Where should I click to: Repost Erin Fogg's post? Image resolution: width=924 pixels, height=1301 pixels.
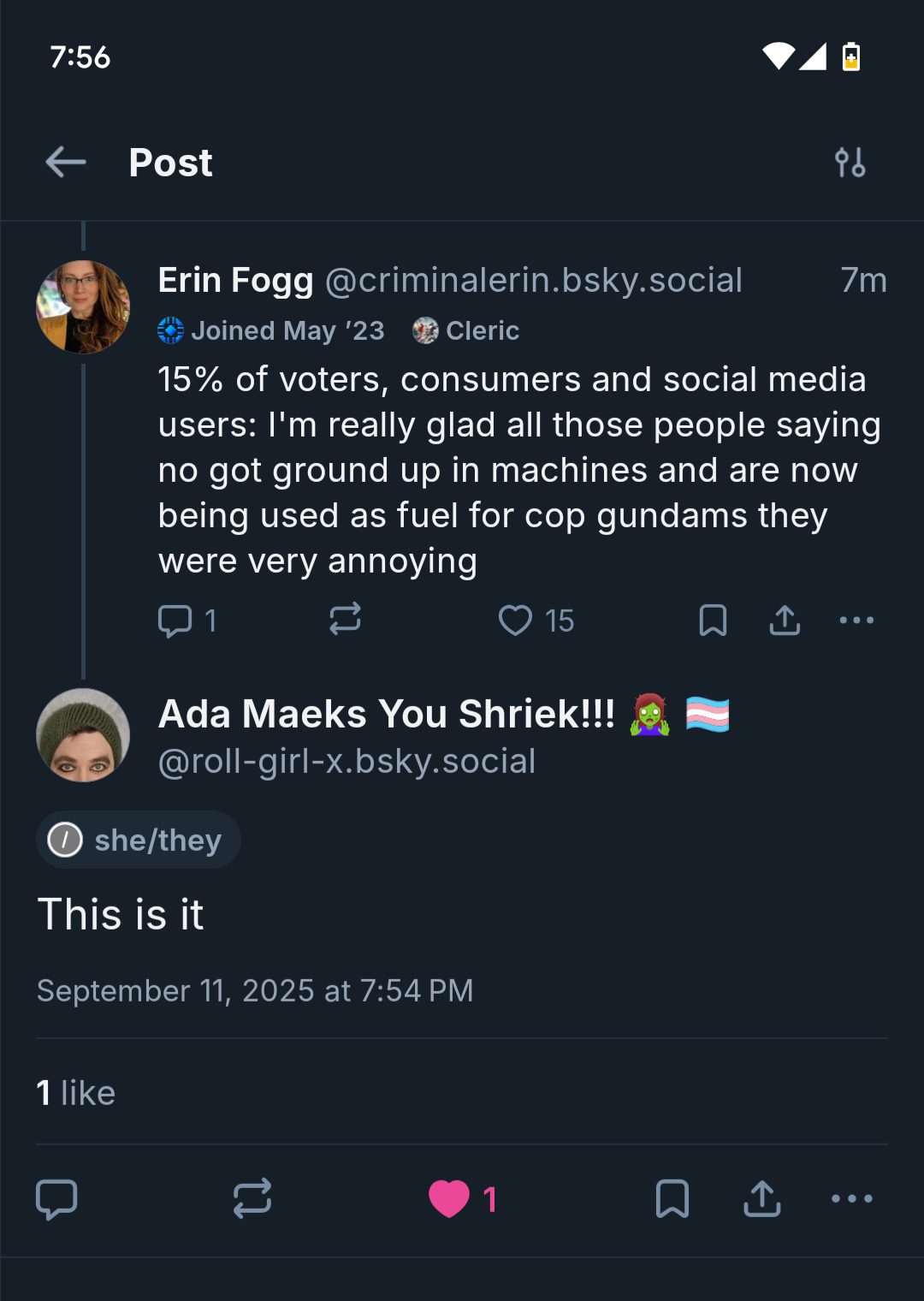click(345, 619)
